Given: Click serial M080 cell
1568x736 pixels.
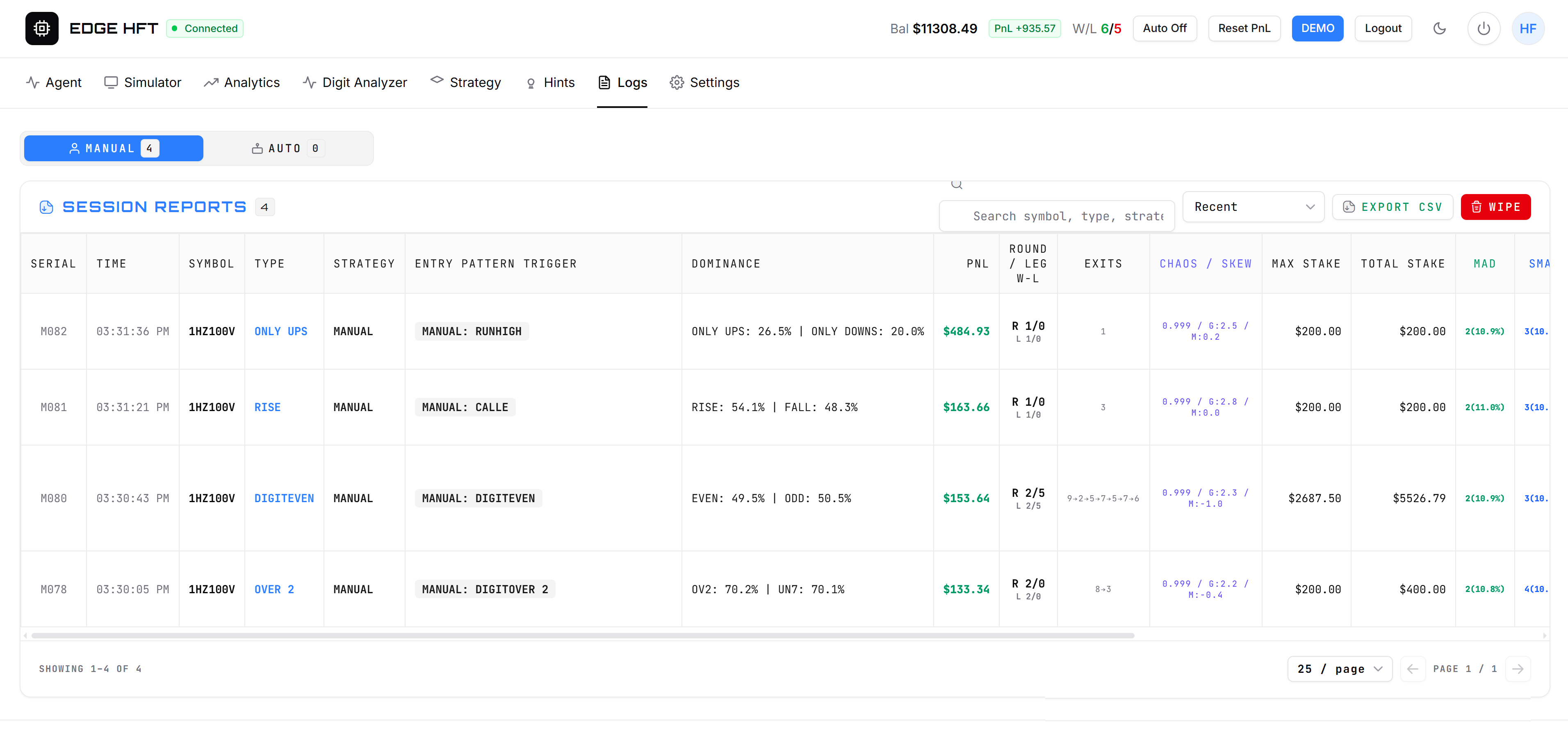Looking at the screenshot, I should point(54,498).
